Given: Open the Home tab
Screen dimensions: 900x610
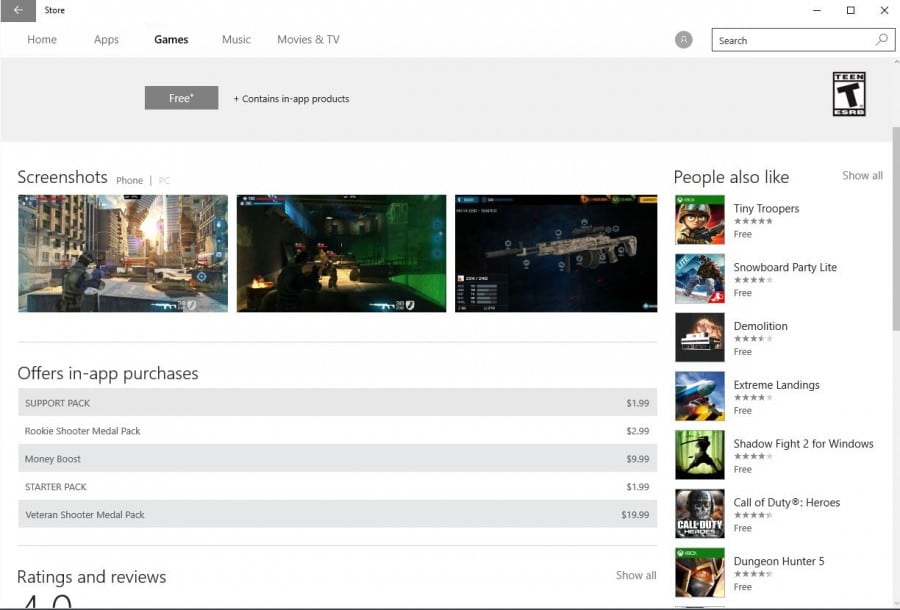Looking at the screenshot, I should [x=41, y=39].
